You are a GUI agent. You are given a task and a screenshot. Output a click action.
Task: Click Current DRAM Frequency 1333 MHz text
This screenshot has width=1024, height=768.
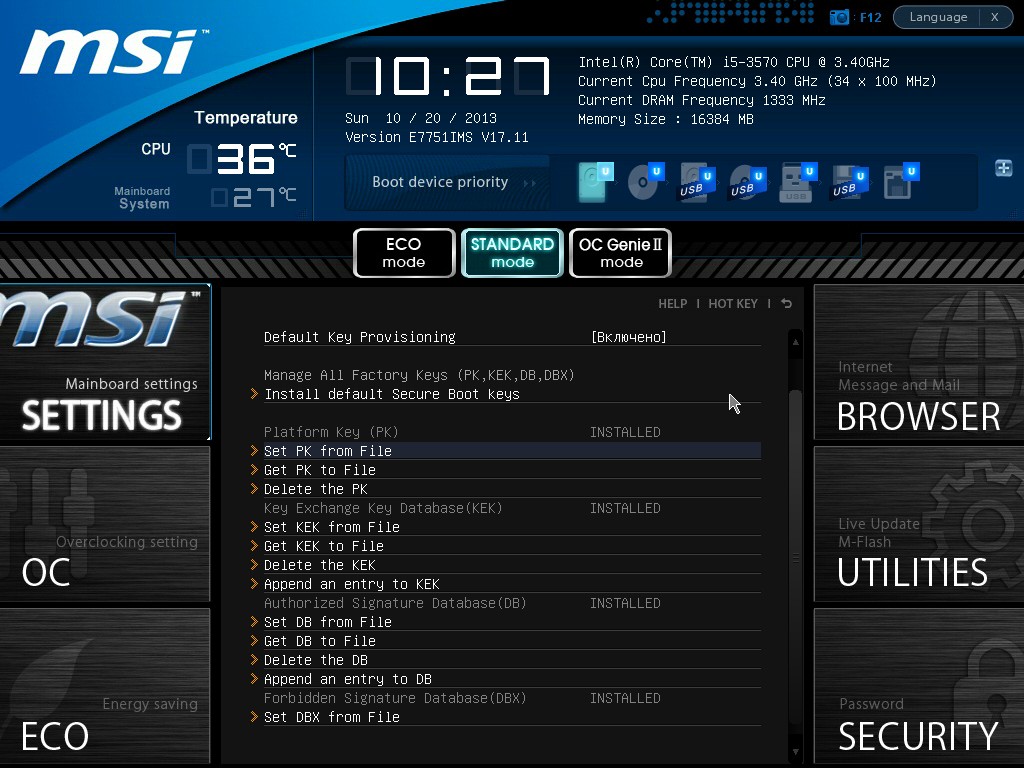(701, 100)
